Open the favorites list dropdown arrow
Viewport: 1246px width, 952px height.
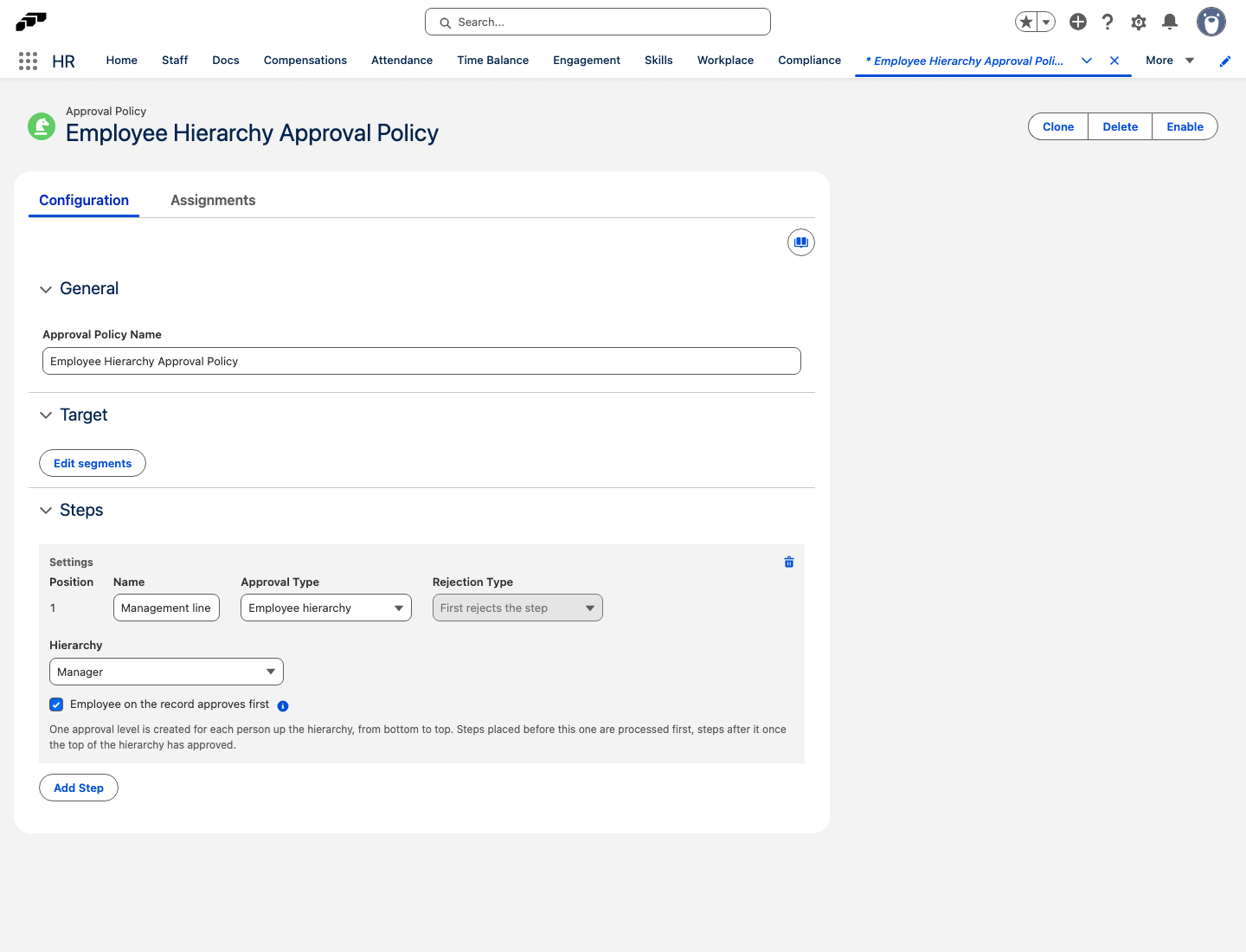[1046, 22]
